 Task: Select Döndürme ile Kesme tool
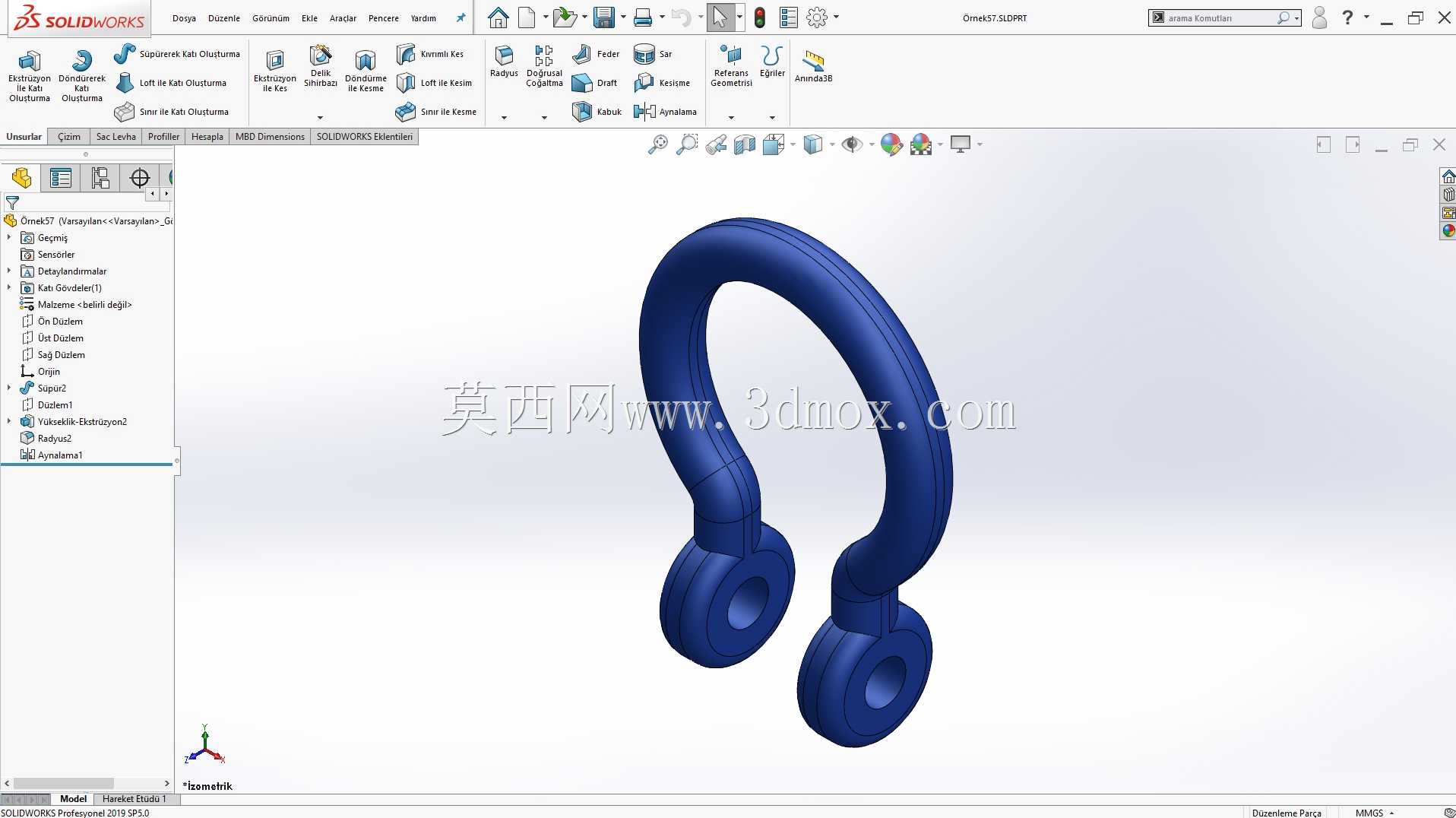point(366,71)
